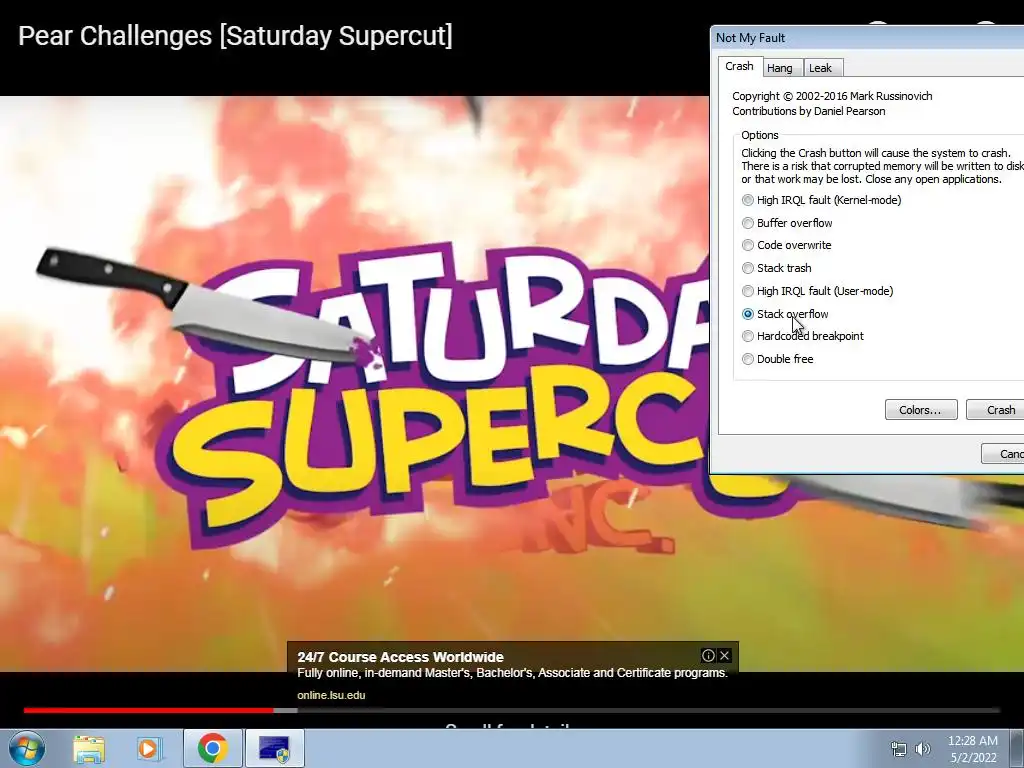Open the network status tray icon
This screenshot has height=768, width=1024.
click(x=899, y=748)
